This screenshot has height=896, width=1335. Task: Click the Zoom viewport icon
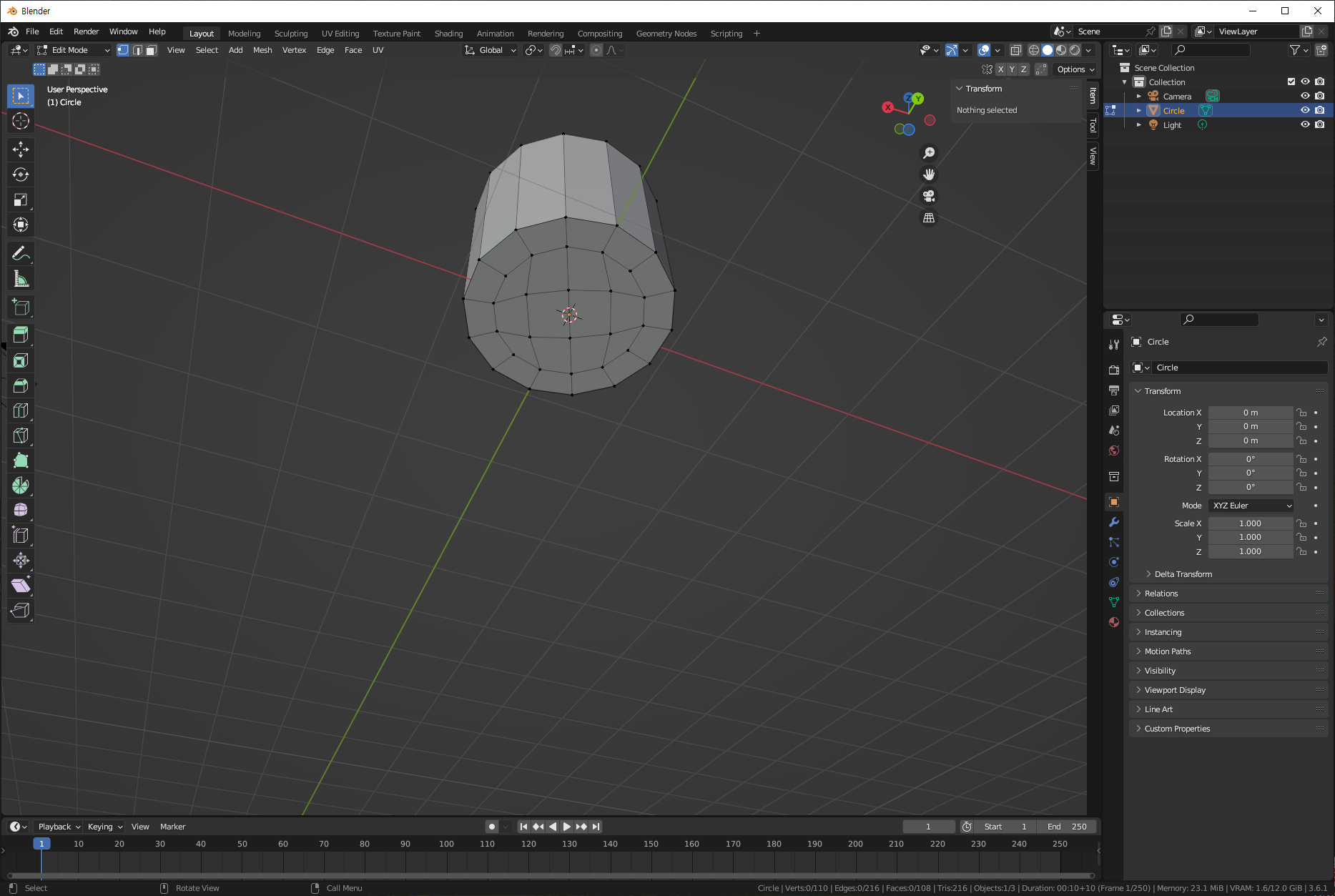pos(929,153)
